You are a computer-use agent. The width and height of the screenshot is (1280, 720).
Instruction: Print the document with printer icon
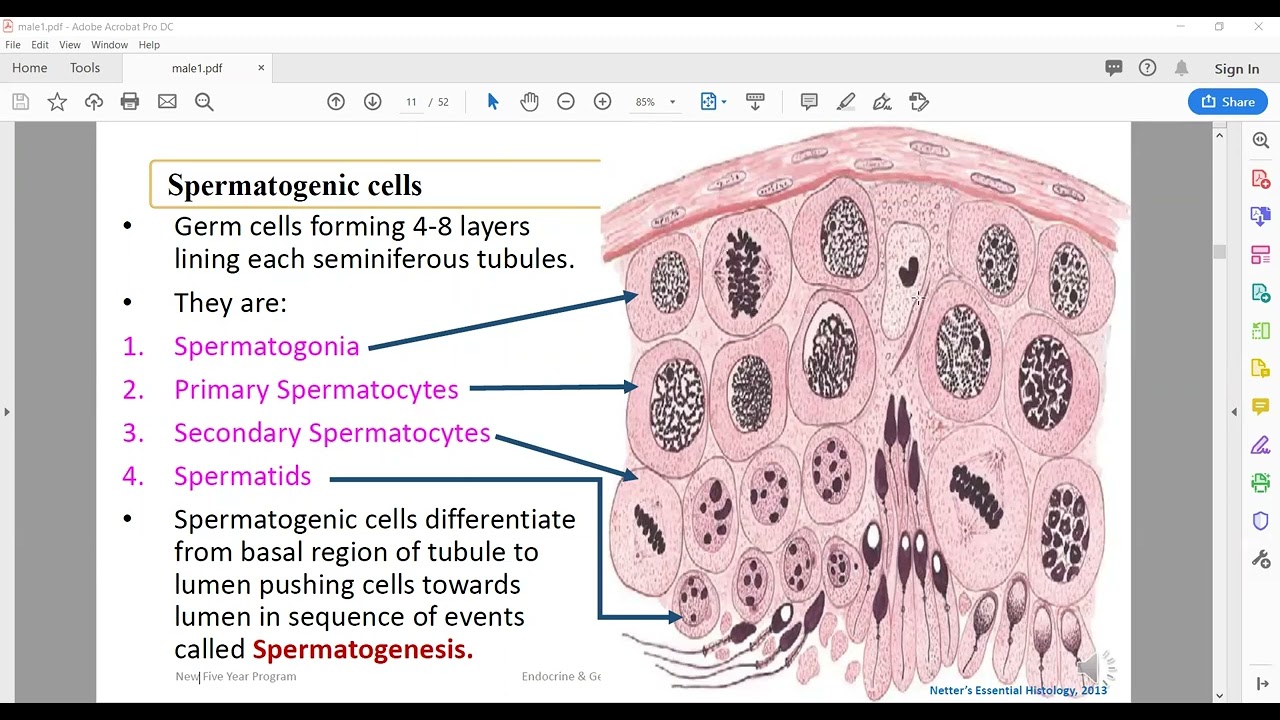130,101
